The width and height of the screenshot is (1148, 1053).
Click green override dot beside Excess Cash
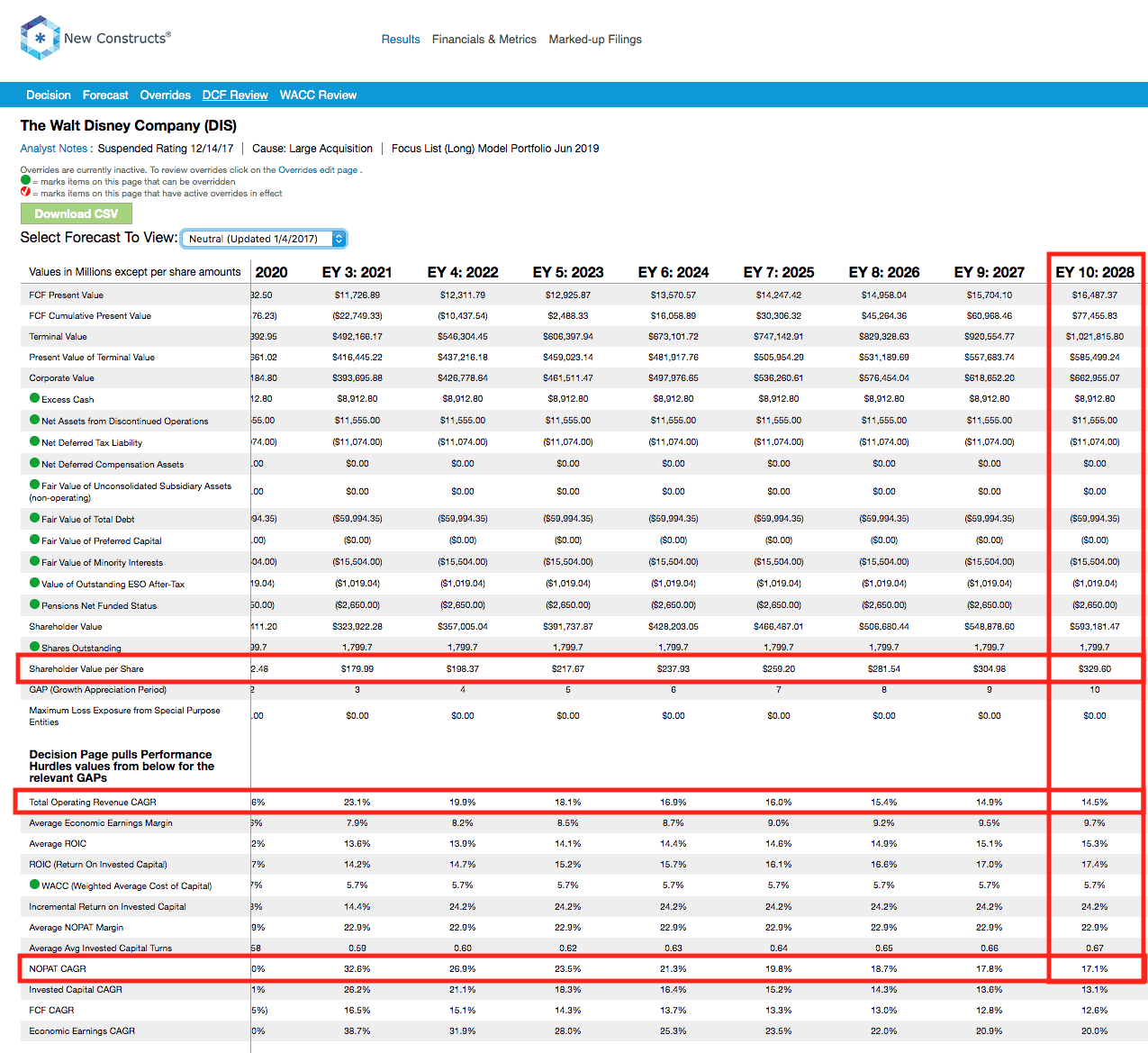(35, 398)
